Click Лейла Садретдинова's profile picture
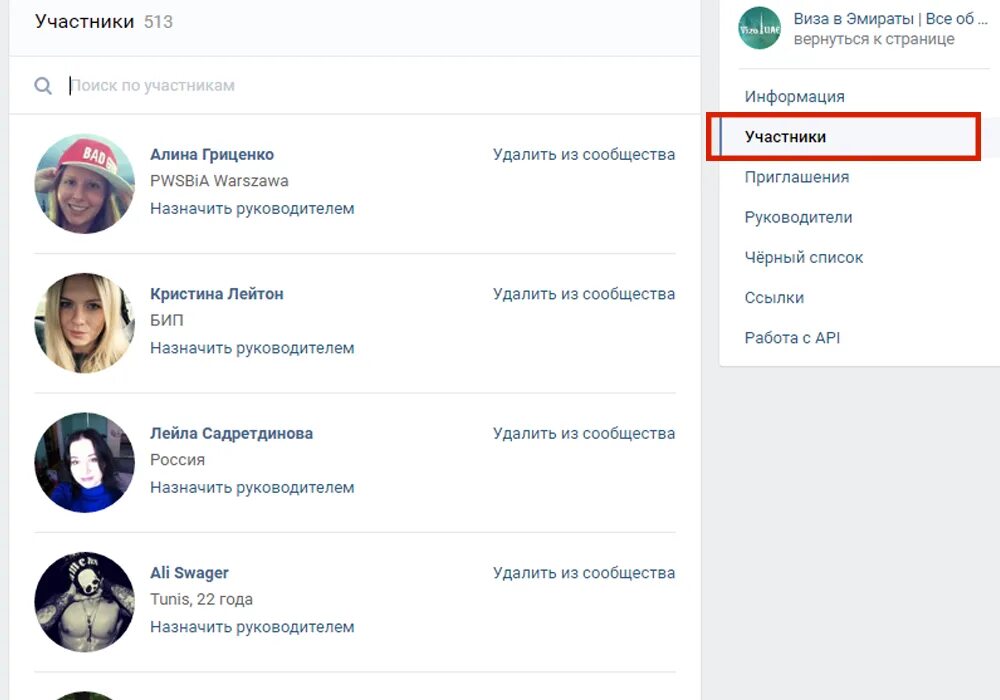This screenshot has width=1000, height=700. click(x=84, y=463)
